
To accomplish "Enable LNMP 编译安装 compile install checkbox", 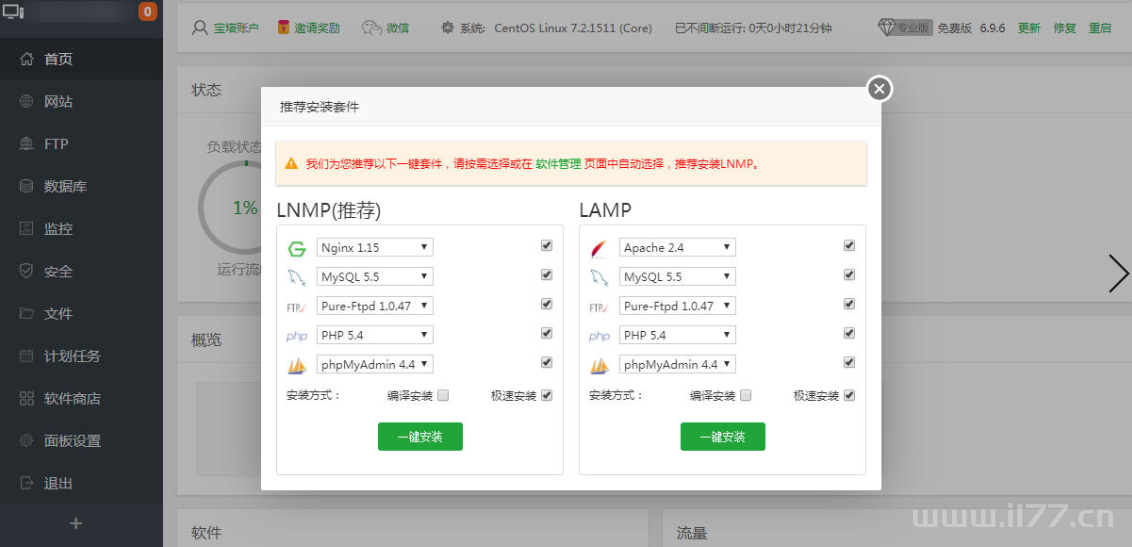I will click(443, 395).
